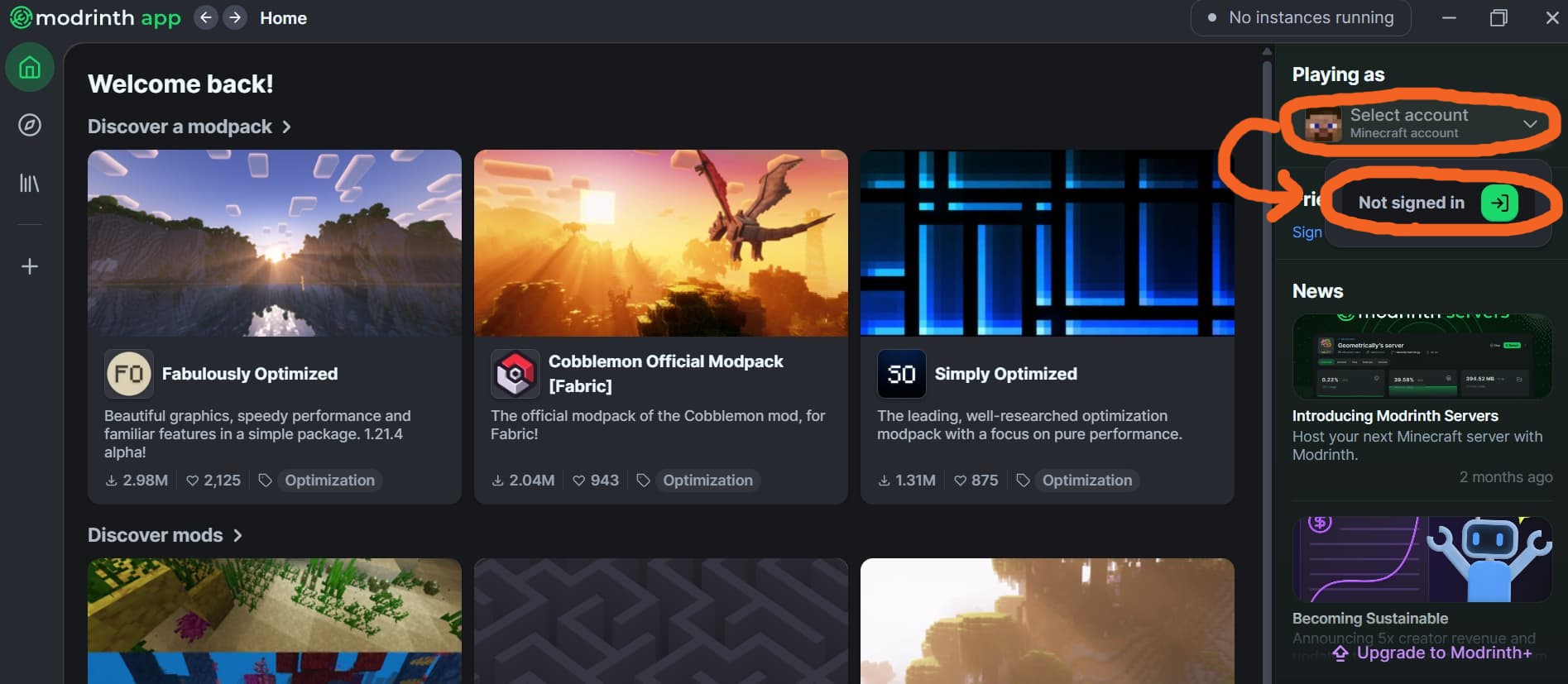Go forward with the right arrow button
Image resolution: width=1568 pixels, height=684 pixels.
coord(235,17)
